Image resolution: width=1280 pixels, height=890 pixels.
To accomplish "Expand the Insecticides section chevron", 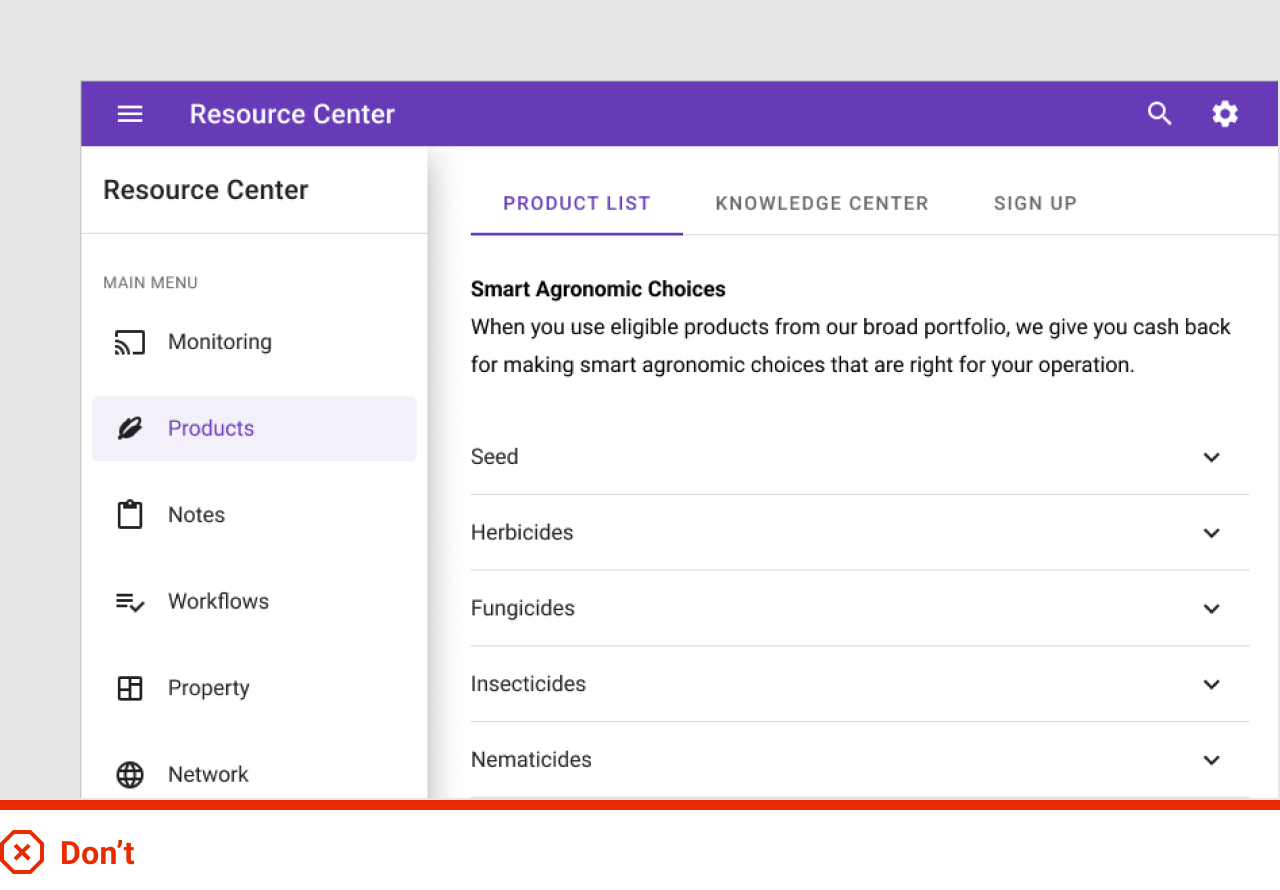I will point(1211,685).
